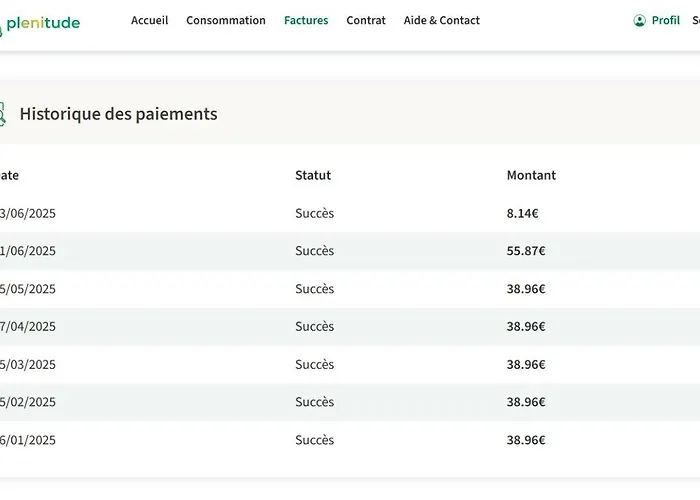The height and width of the screenshot is (500, 700).
Task: Click the Profil user avatar icon
Action: (640, 20)
